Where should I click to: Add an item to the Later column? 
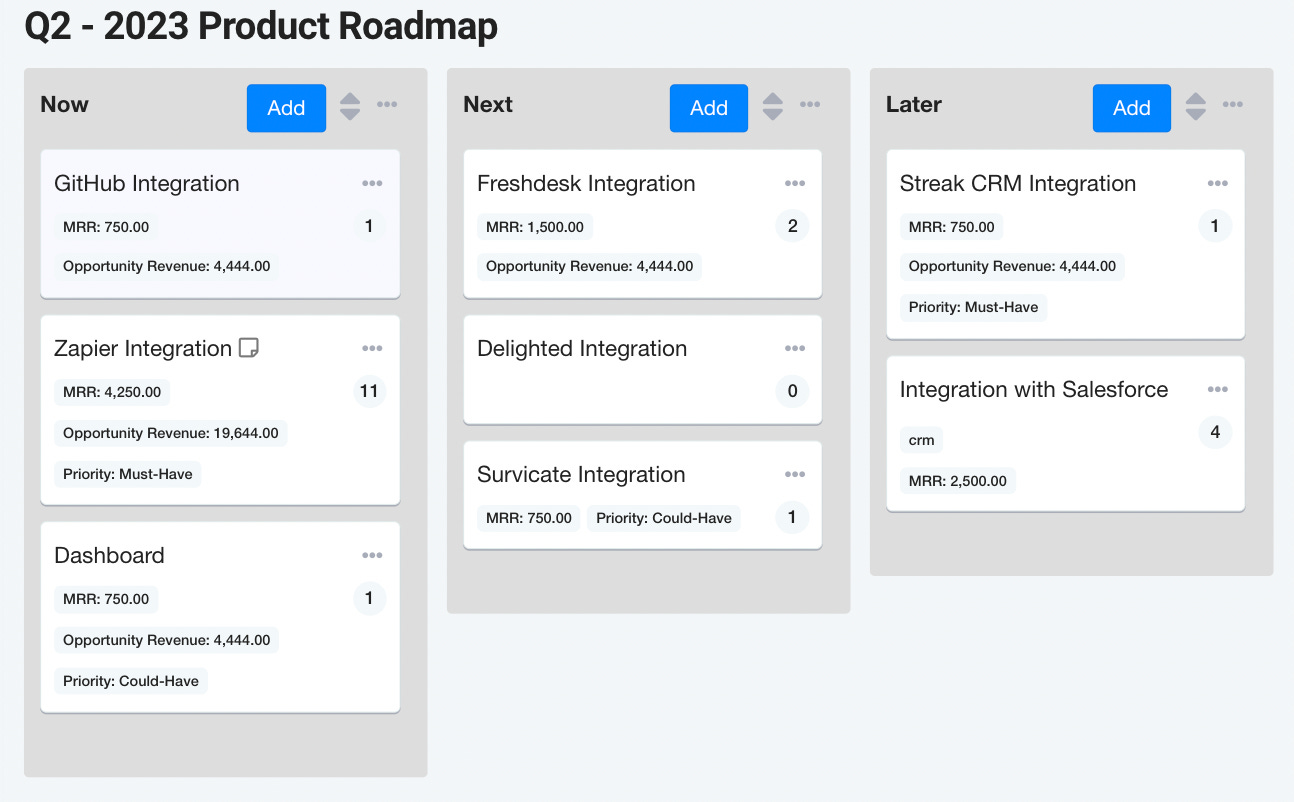(x=1132, y=108)
